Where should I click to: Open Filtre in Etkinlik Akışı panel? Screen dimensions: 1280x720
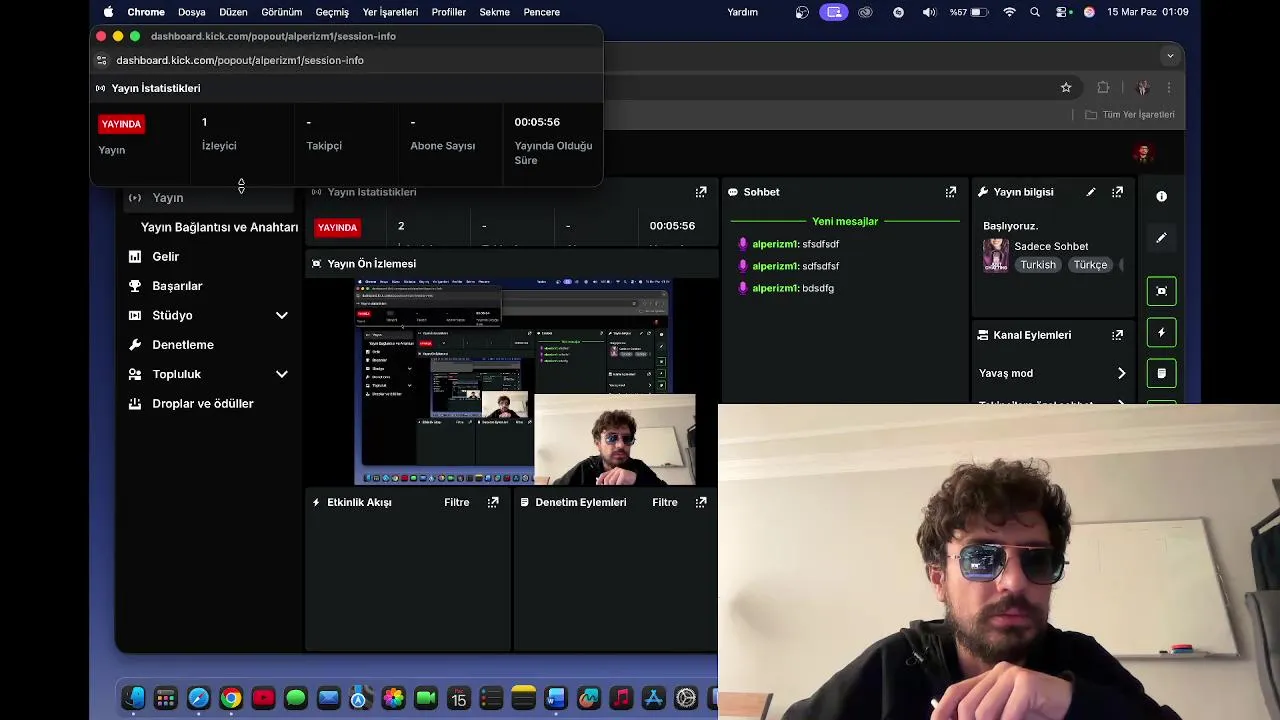[457, 502]
